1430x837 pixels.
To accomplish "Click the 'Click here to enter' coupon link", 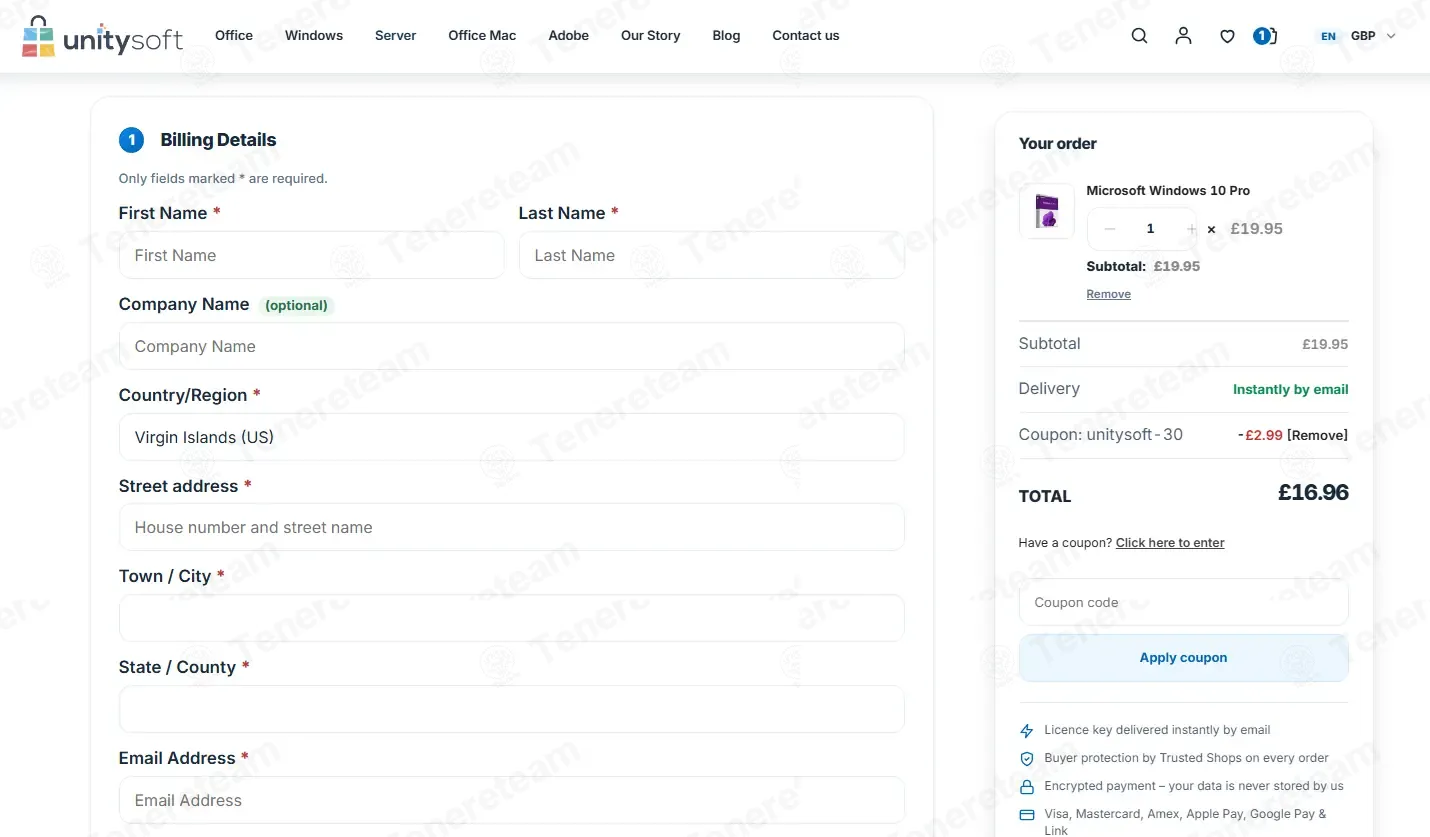I will pyautogui.click(x=1170, y=543).
